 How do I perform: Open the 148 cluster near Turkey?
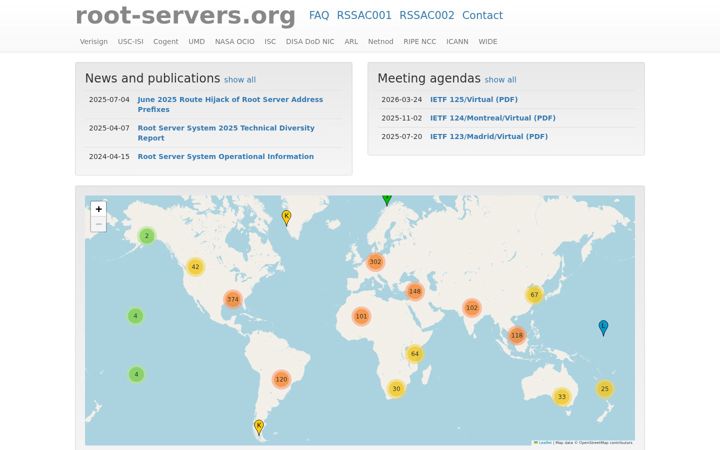pyautogui.click(x=415, y=291)
